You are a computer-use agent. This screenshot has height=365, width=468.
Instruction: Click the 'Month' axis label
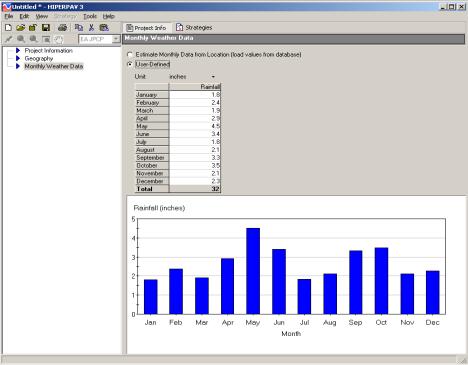click(291, 334)
